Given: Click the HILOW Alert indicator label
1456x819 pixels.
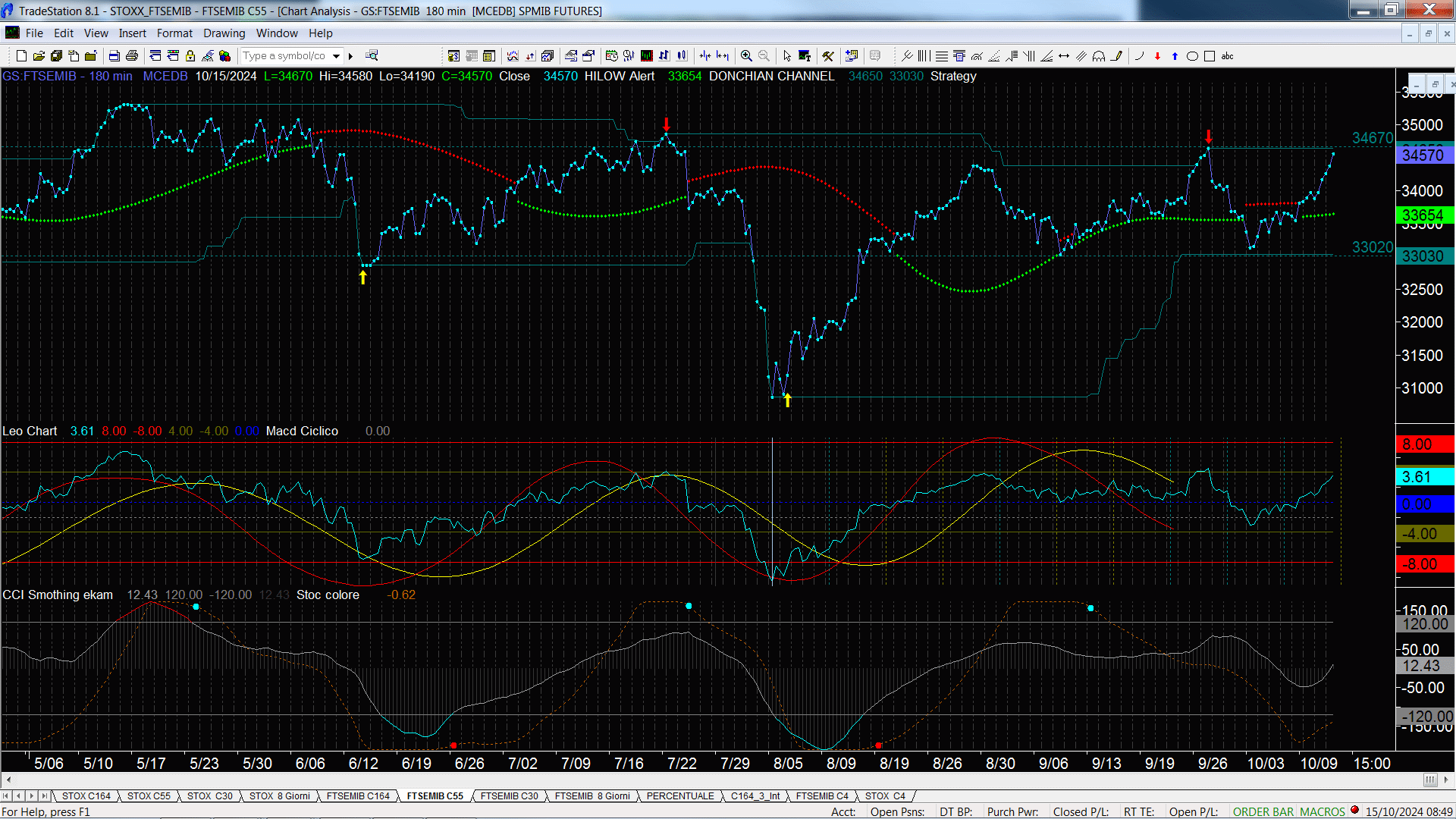Looking at the screenshot, I should click(x=619, y=76).
